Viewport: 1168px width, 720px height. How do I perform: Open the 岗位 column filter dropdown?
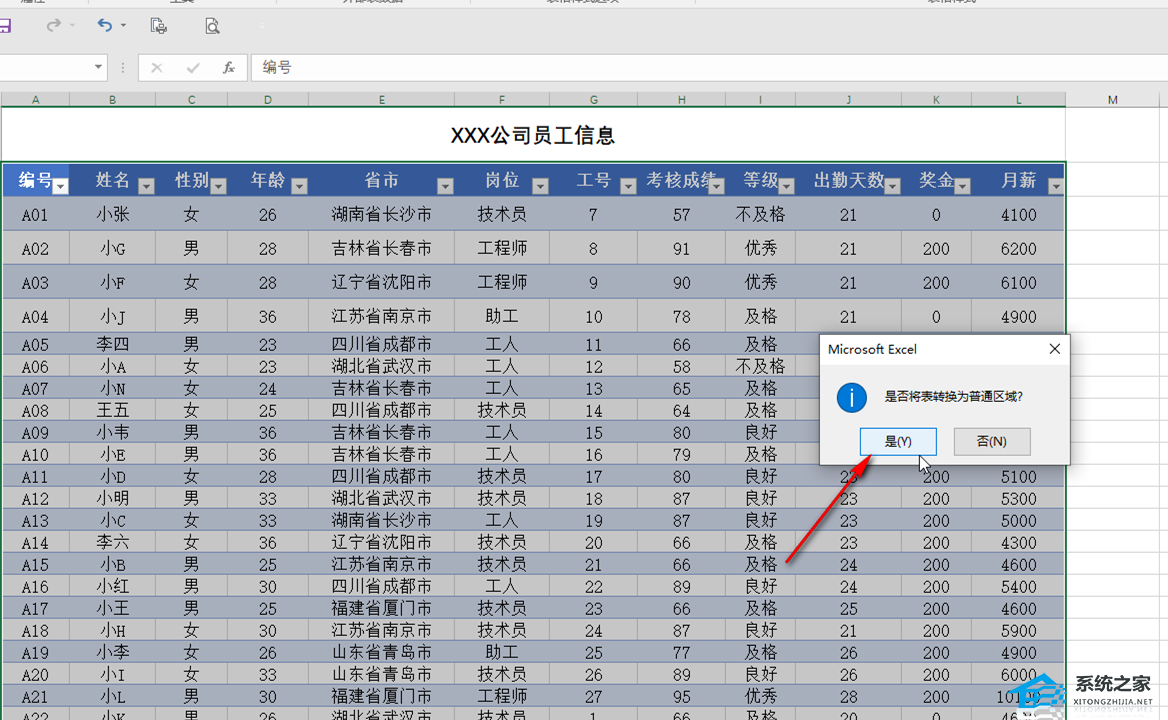click(540, 186)
